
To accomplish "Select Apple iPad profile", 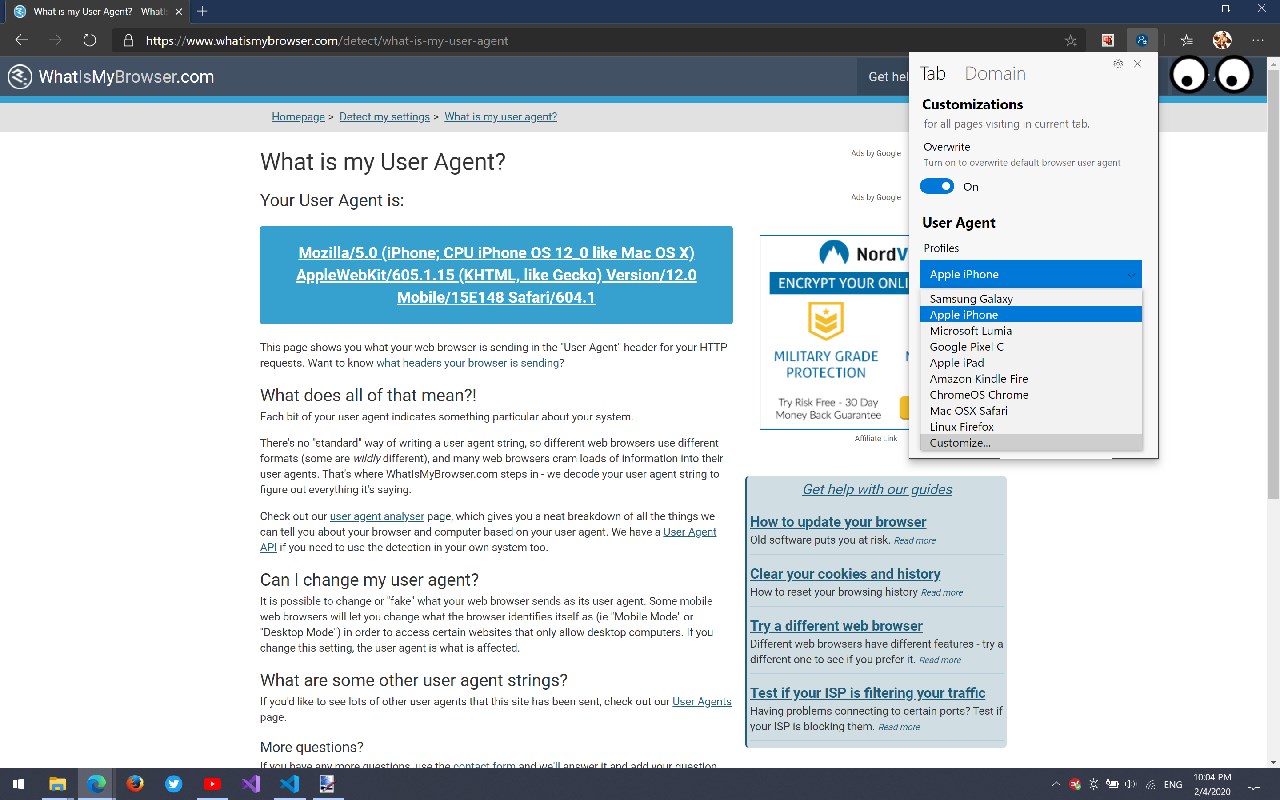I will (x=1030, y=363).
